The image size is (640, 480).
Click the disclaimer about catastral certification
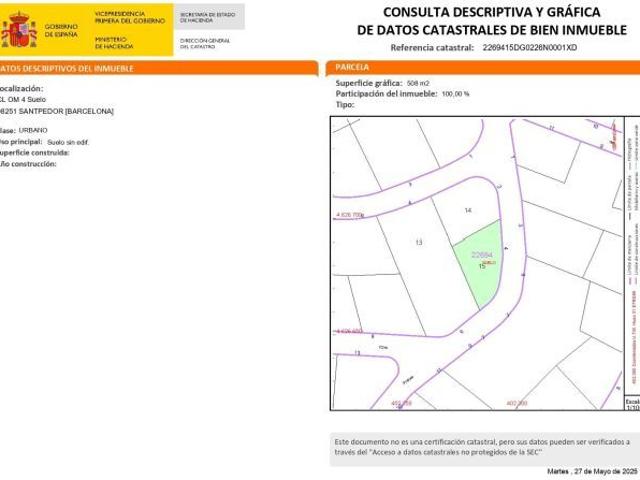(480, 445)
